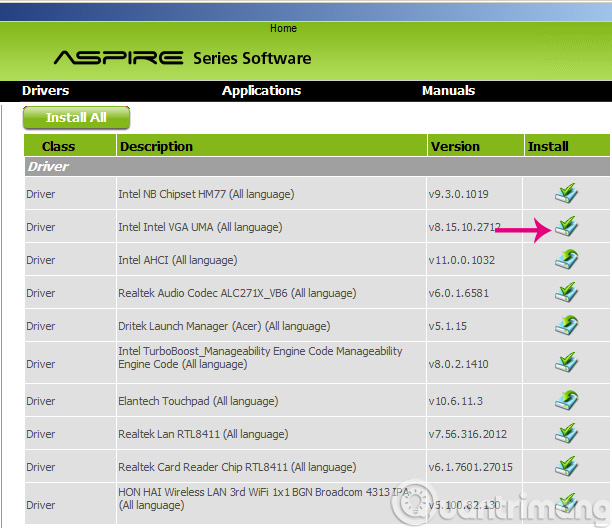Viewport: 612px width, 528px height.
Task: Click version value v5.1.15
Action: pyautogui.click(x=448, y=326)
